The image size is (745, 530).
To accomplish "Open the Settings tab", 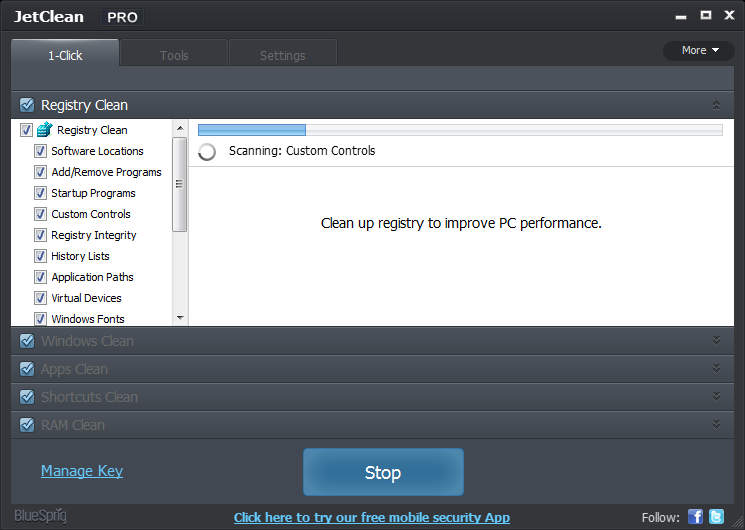I will (283, 55).
